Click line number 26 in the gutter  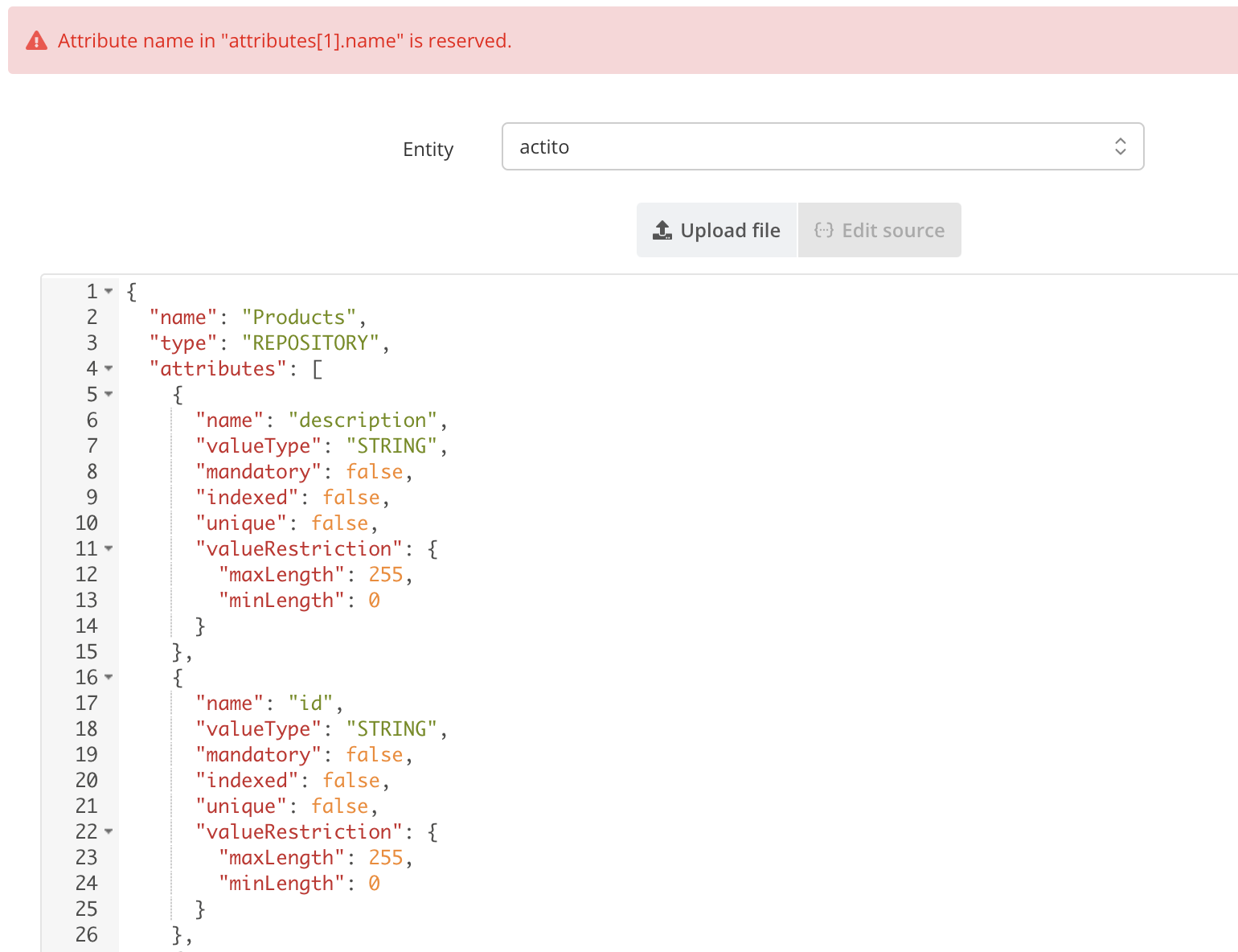86,935
